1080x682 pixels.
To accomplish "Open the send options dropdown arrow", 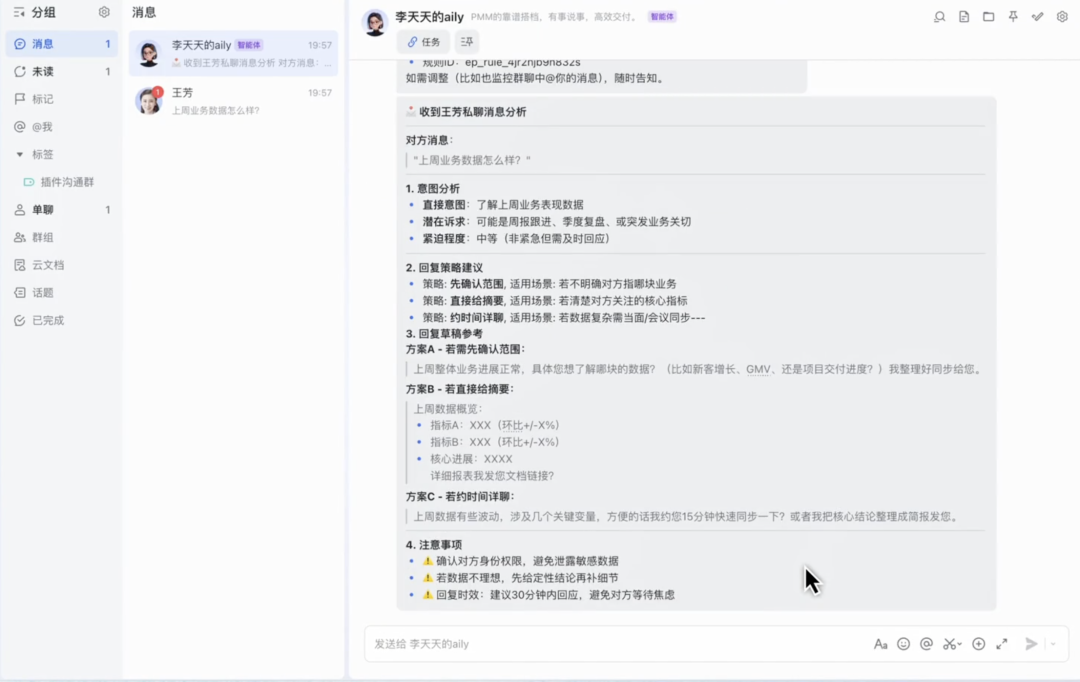I will pos(1053,644).
